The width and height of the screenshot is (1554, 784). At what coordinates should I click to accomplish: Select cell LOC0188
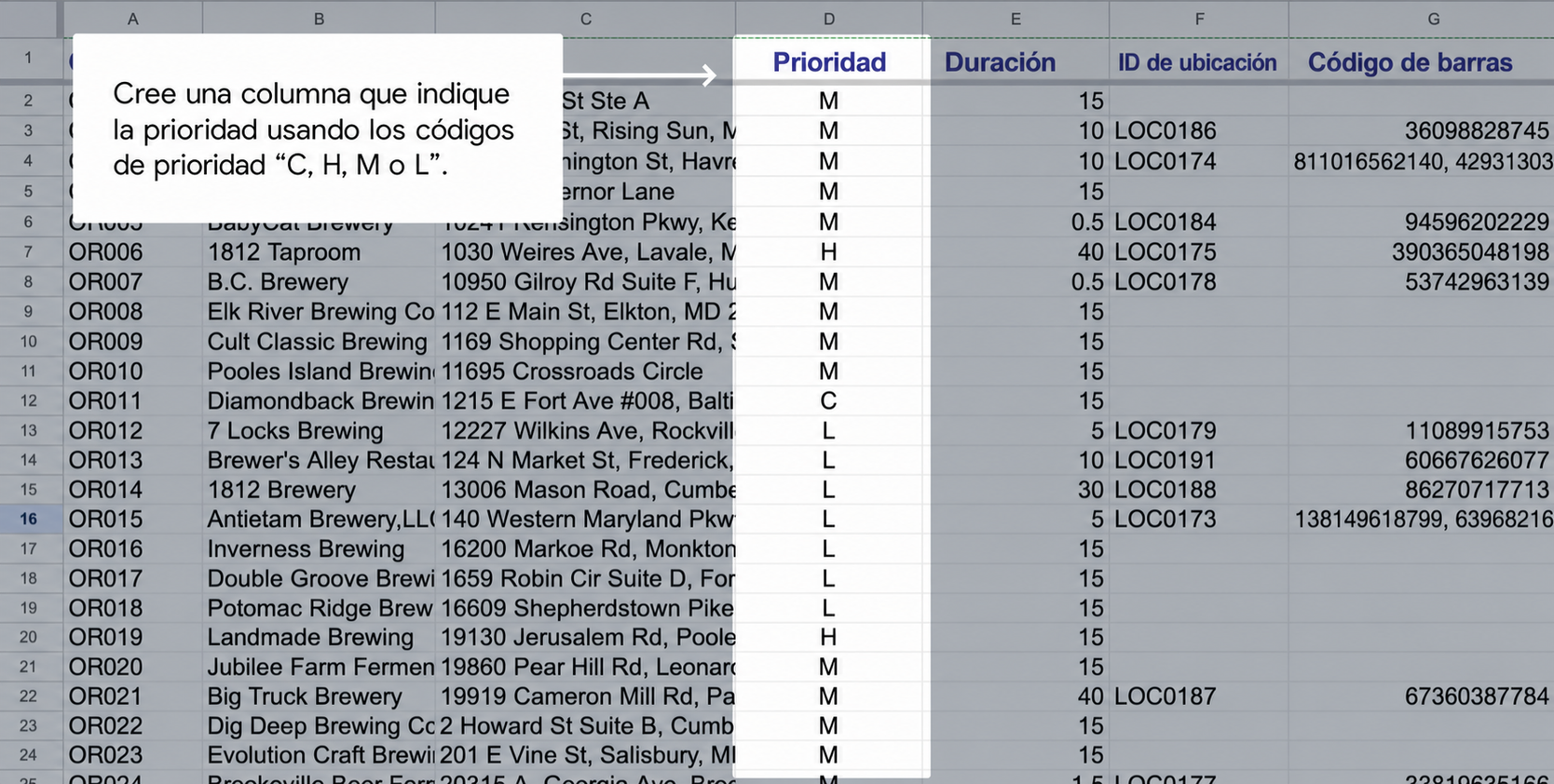(1199, 489)
